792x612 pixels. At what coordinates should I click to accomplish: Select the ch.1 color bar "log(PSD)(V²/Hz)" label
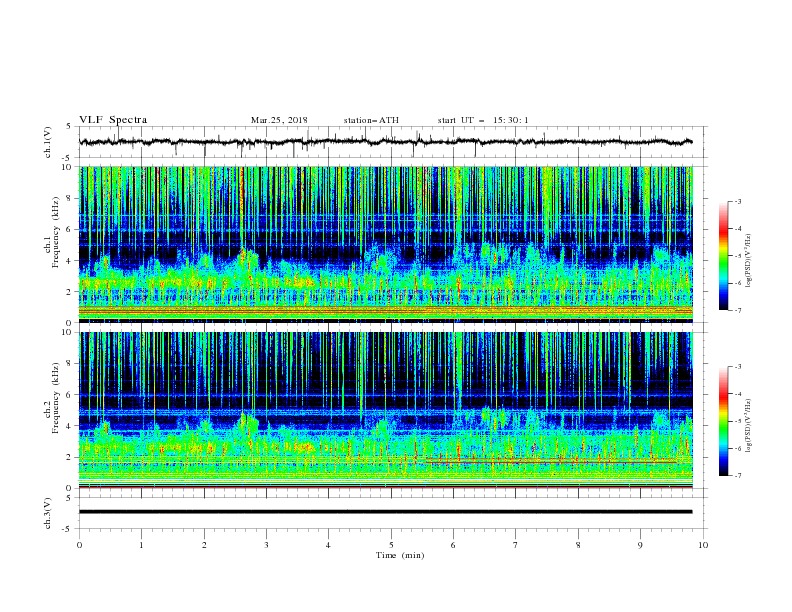tap(748, 261)
